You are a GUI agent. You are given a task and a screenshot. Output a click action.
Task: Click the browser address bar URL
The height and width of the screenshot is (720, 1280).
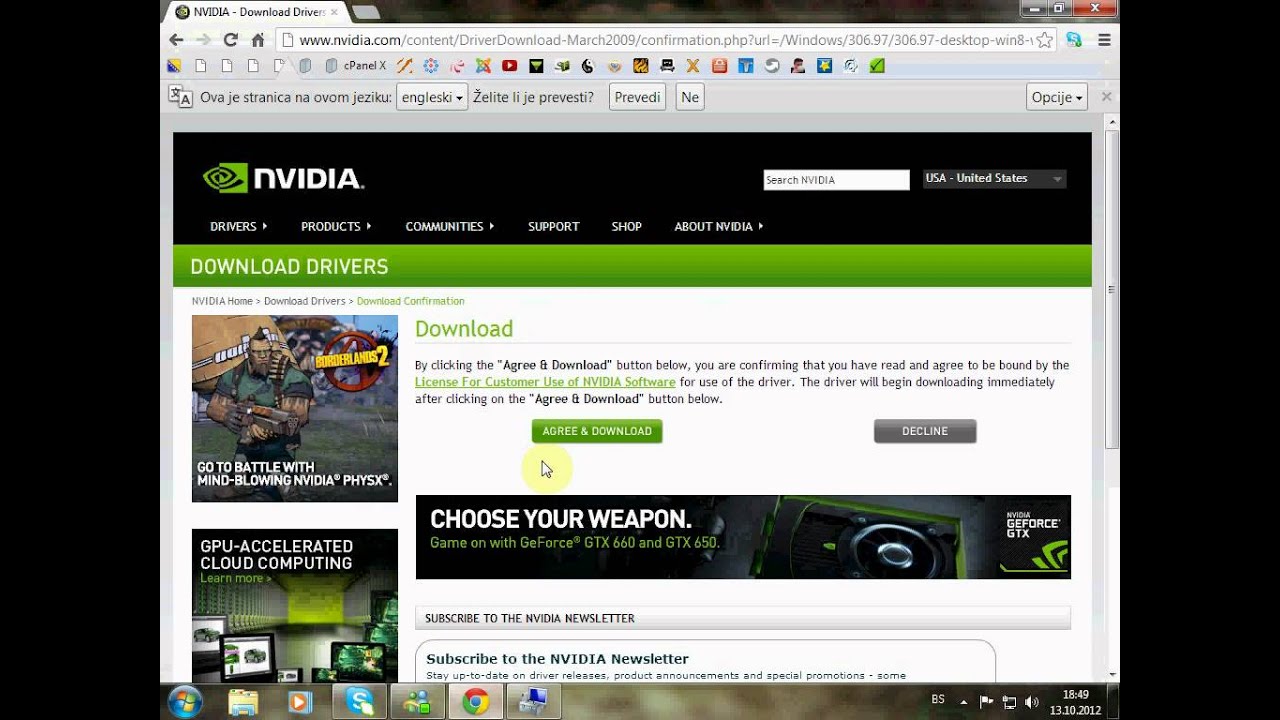point(665,40)
